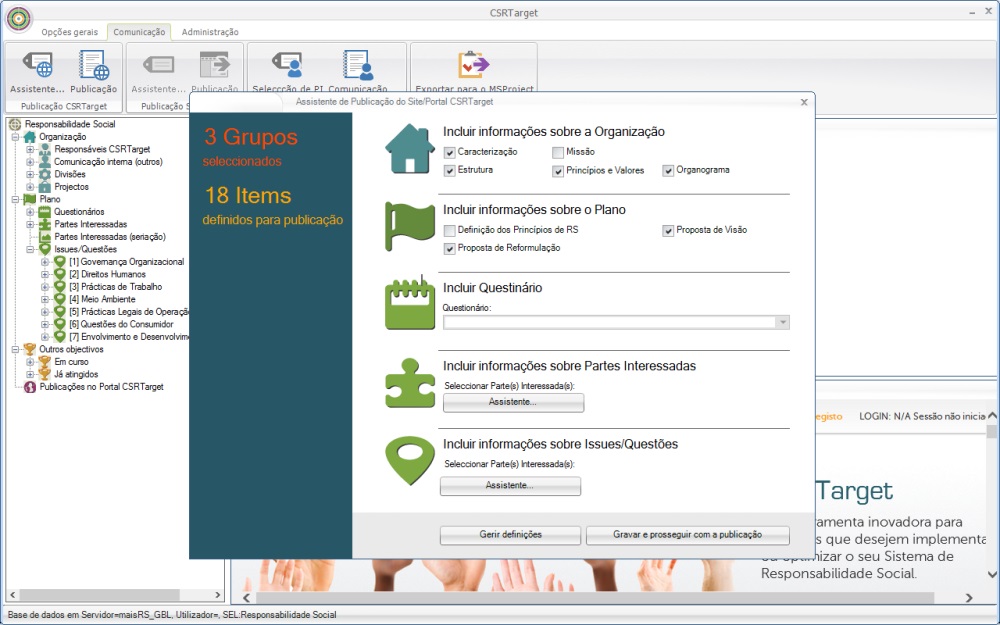The height and width of the screenshot is (625, 1000).
Task: Collapse the Issues/Questões tree node
Action: coord(31,249)
